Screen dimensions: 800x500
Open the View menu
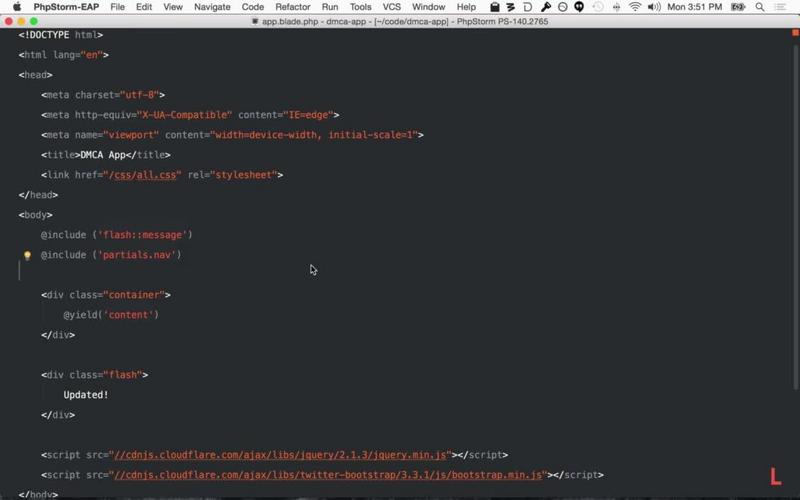173,7
